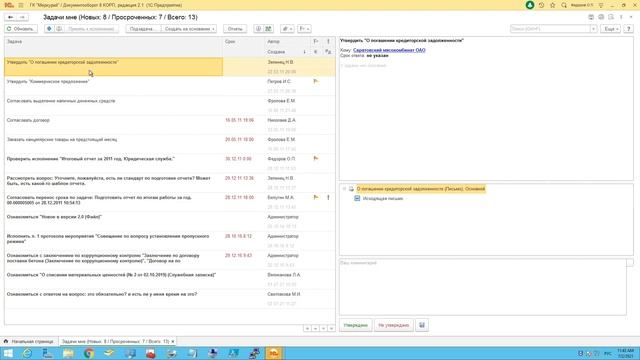Screen dimensions: 640x360
Task: Open the service options icon in the title bar
Action: click(601, 5)
